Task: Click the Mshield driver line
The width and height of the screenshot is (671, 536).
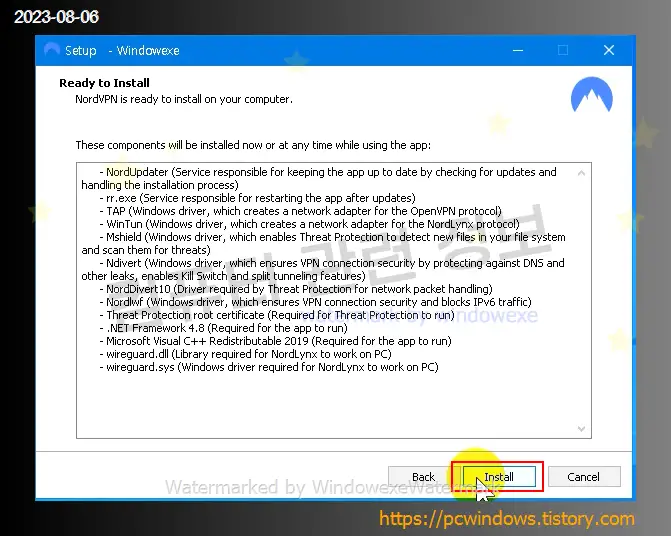Action: [324, 243]
